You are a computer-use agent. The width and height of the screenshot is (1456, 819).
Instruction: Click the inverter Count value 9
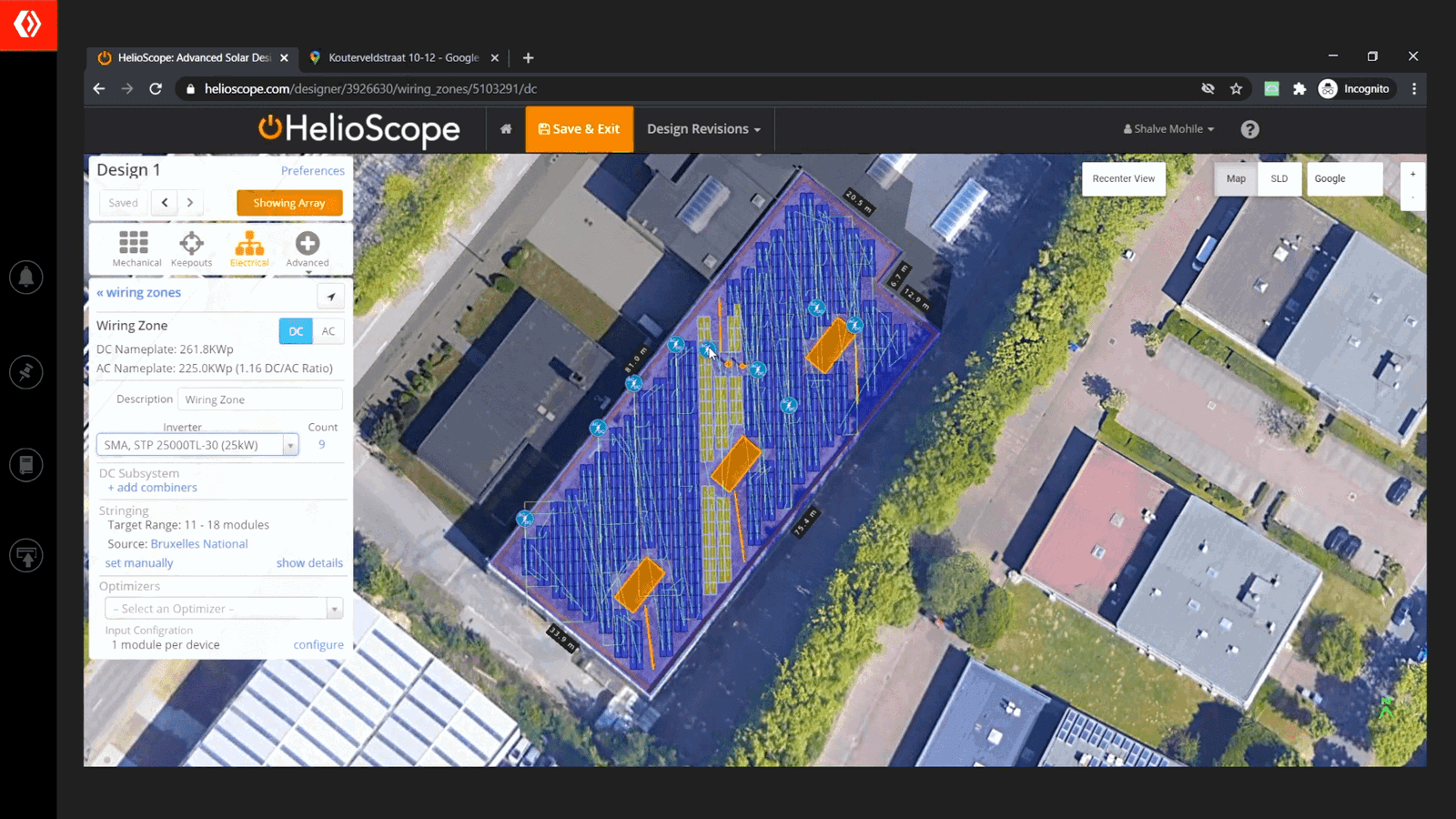(x=321, y=445)
